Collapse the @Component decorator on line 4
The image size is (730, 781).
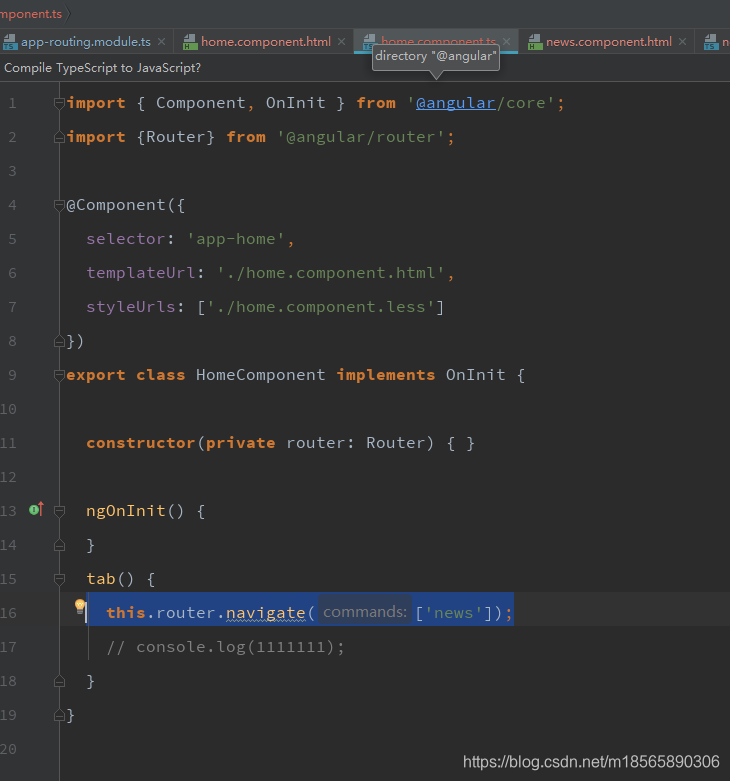click(x=59, y=205)
